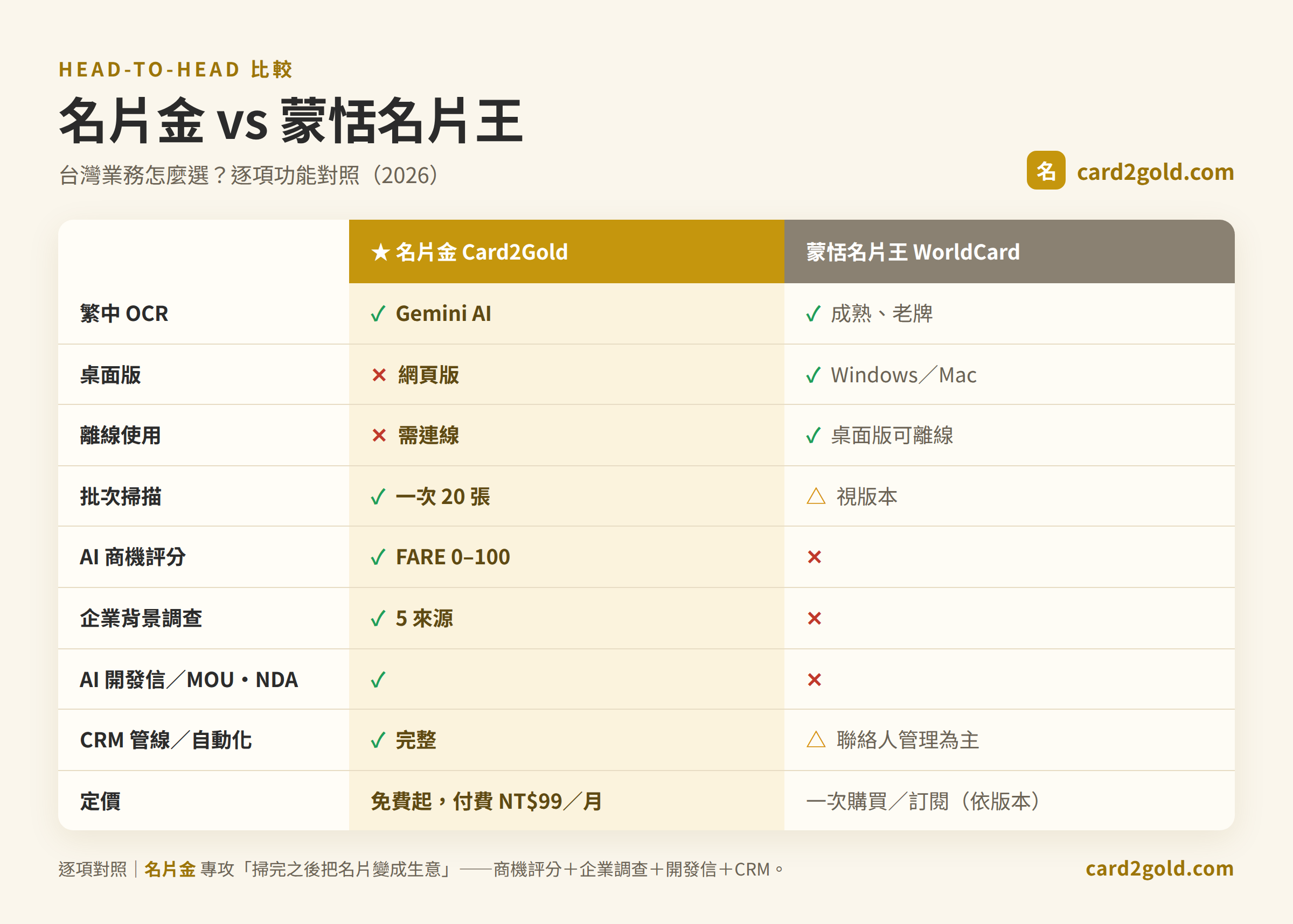Click the HEAD-TO-HEAD 比較 eyebrow text
This screenshot has height=924, width=1293.
pyautogui.click(x=175, y=69)
